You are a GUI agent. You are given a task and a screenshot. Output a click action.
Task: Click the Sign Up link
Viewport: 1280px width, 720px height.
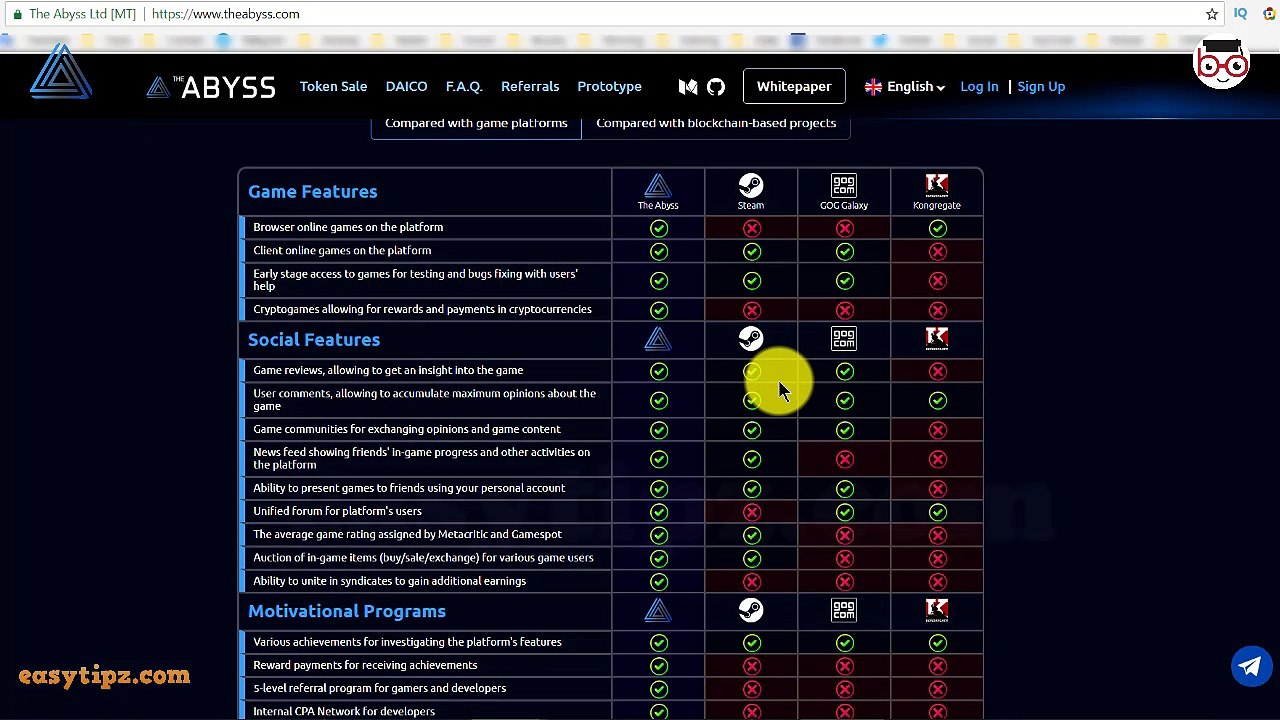(x=1041, y=87)
